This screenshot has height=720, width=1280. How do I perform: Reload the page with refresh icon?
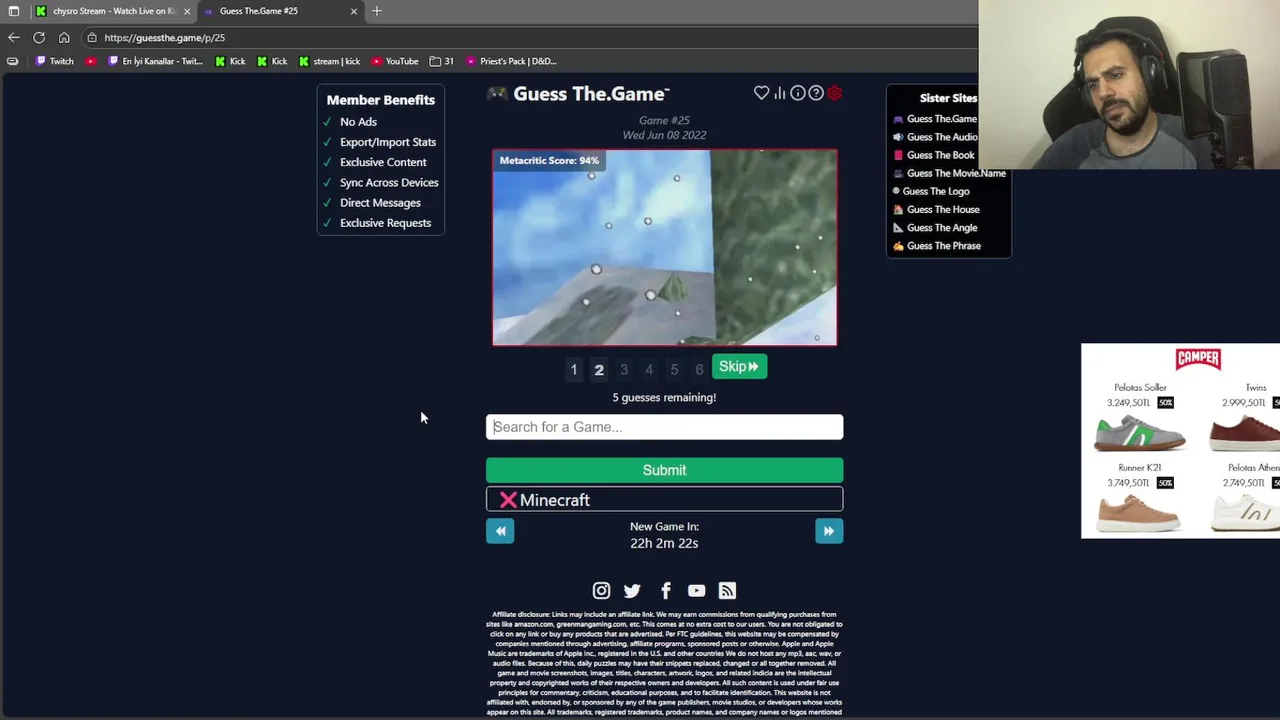click(x=39, y=37)
